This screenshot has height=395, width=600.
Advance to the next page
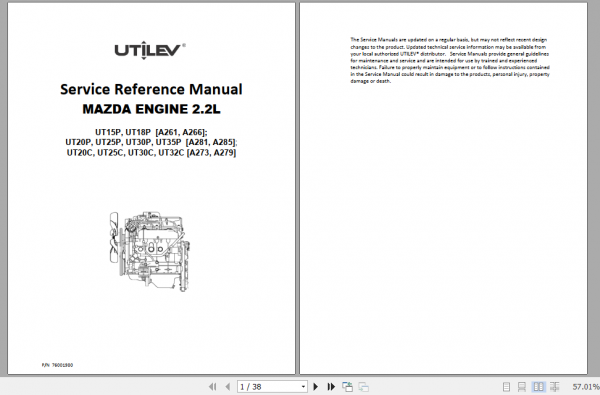[316, 387]
